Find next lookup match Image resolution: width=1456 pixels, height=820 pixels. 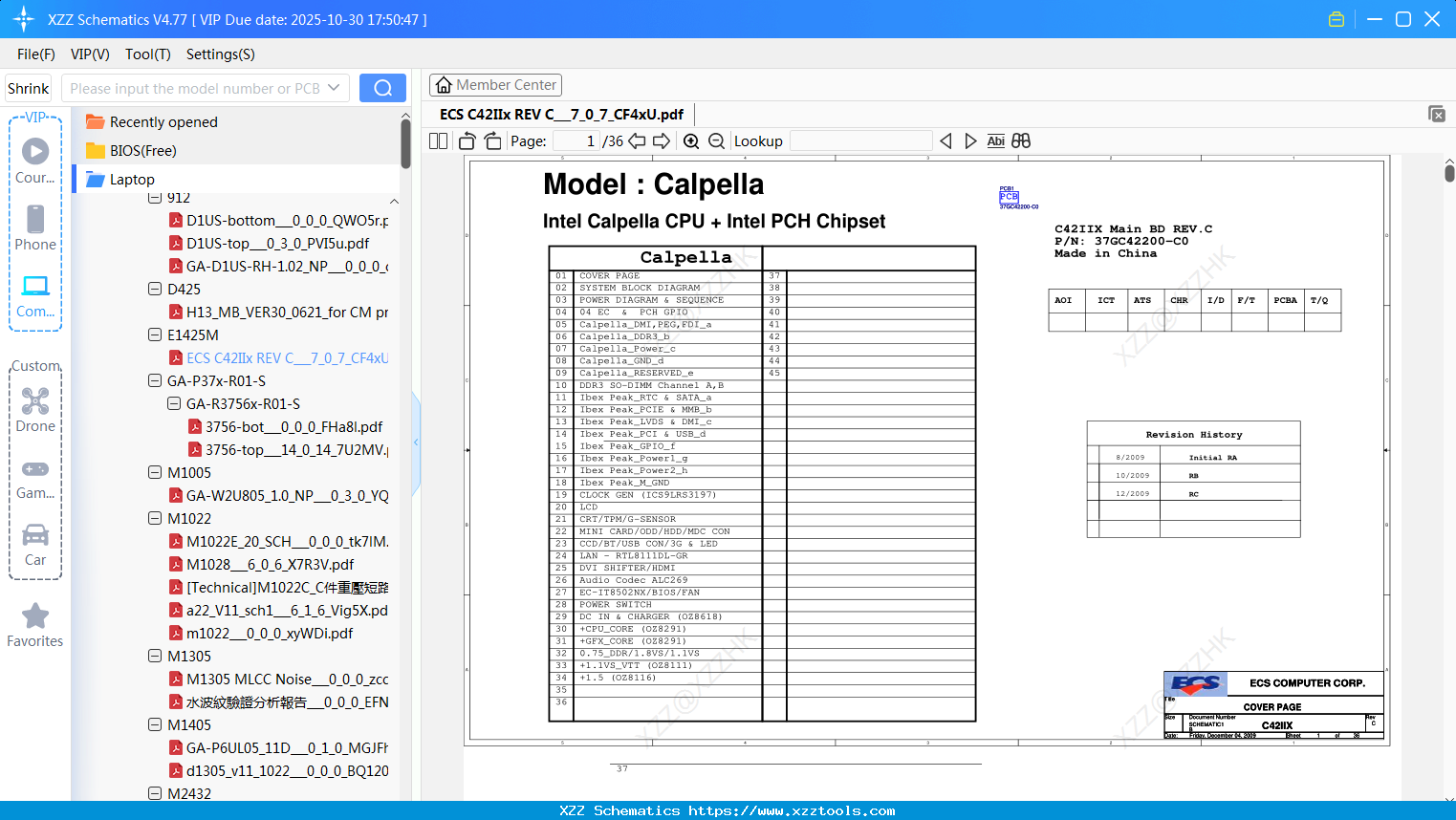[x=970, y=140]
